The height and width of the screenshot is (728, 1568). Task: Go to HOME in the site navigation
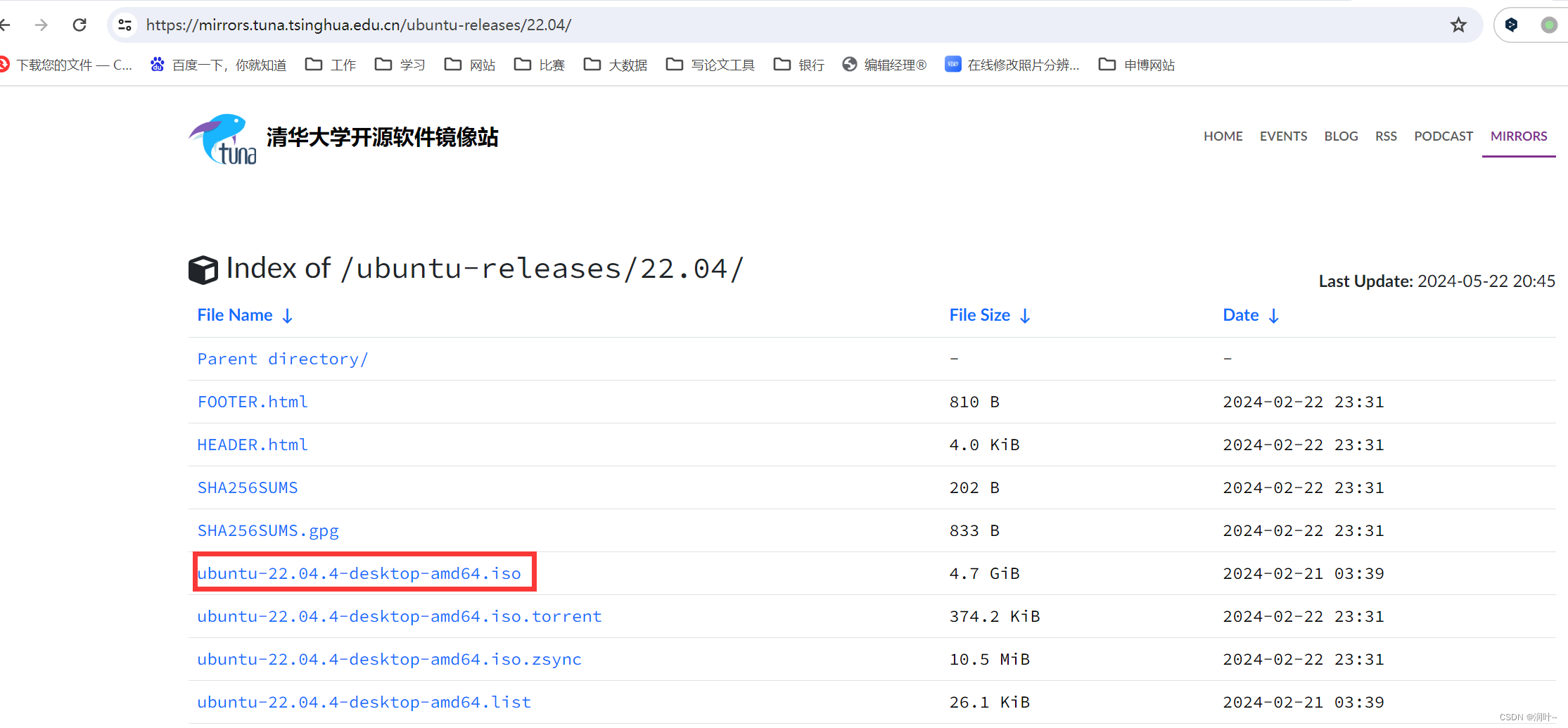[x=1223, y=136]
